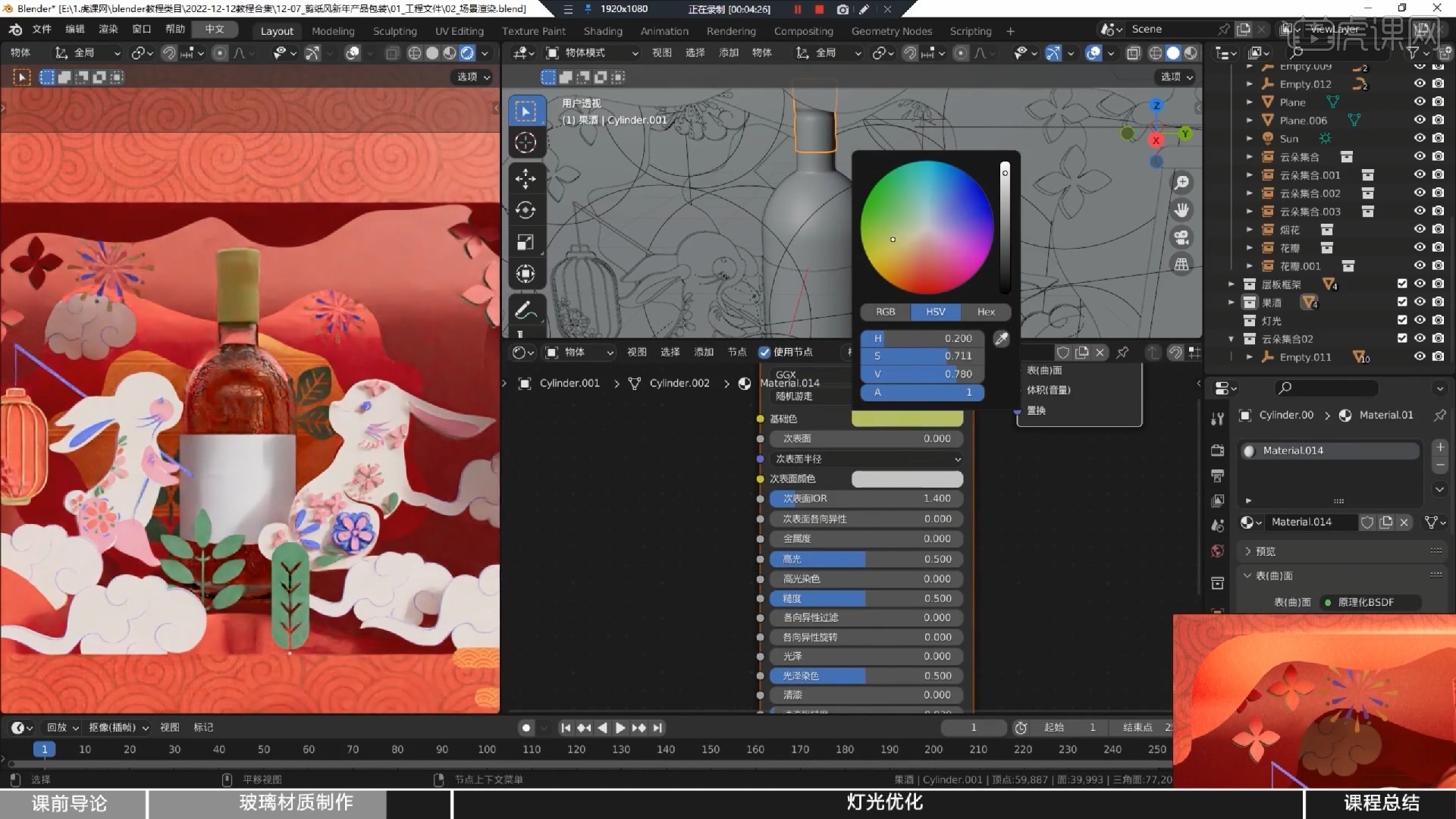Click the red X axis gizmo
Image resolution: width=1456 pixels, height=819 pixels.
[x=1156, y=140]
